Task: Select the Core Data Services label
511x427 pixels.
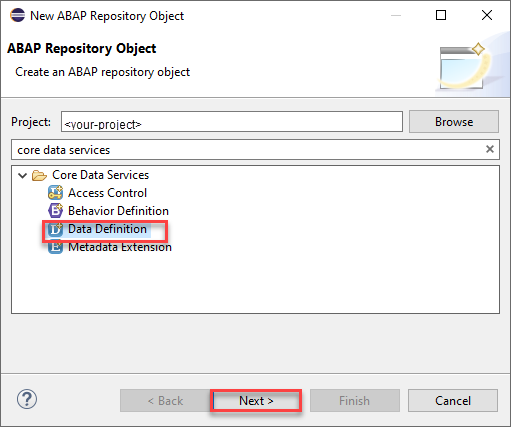Action: 100,175
